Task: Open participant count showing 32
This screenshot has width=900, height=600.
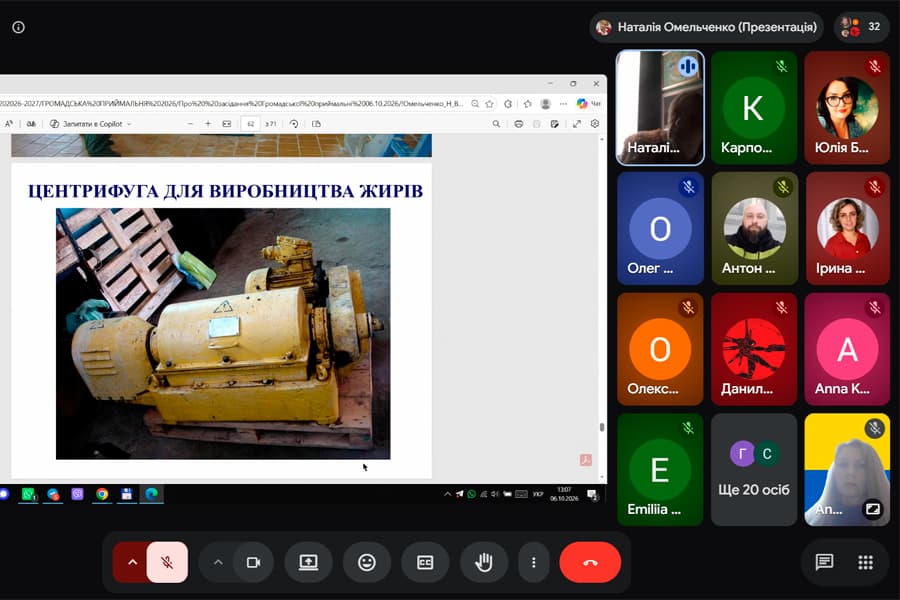Action: pyautogui.click(x=861, y=27)
